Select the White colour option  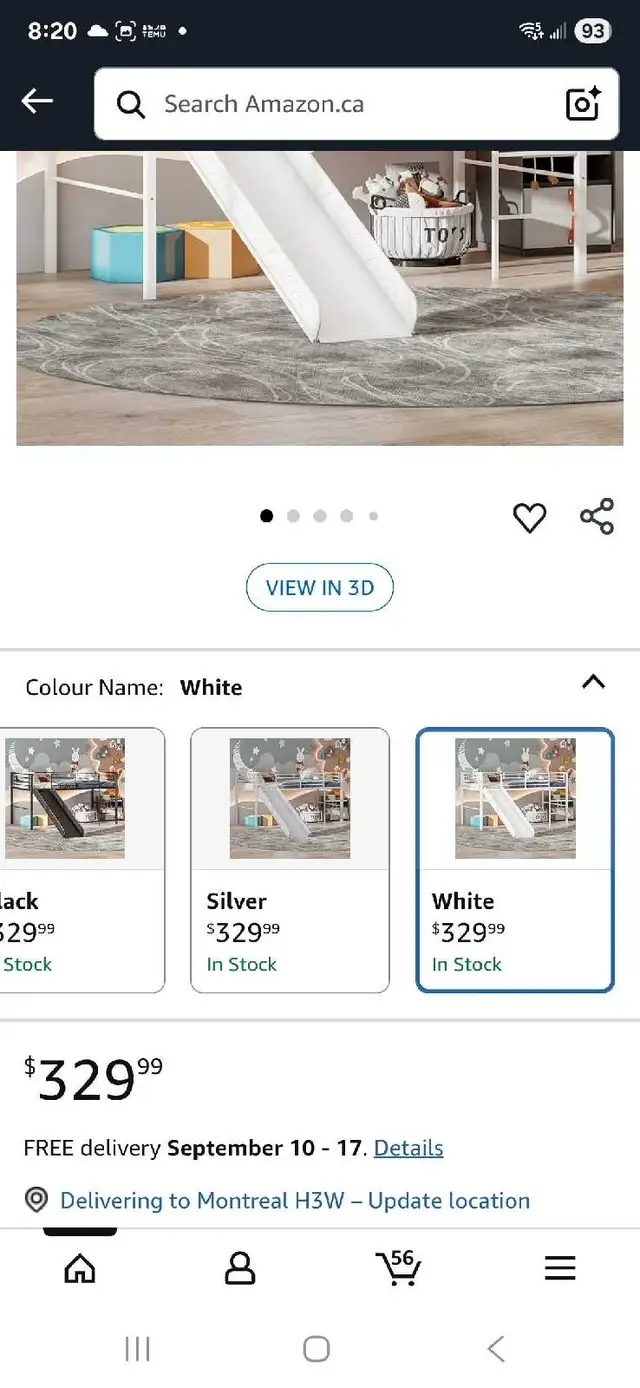click(x=515, y=860)
